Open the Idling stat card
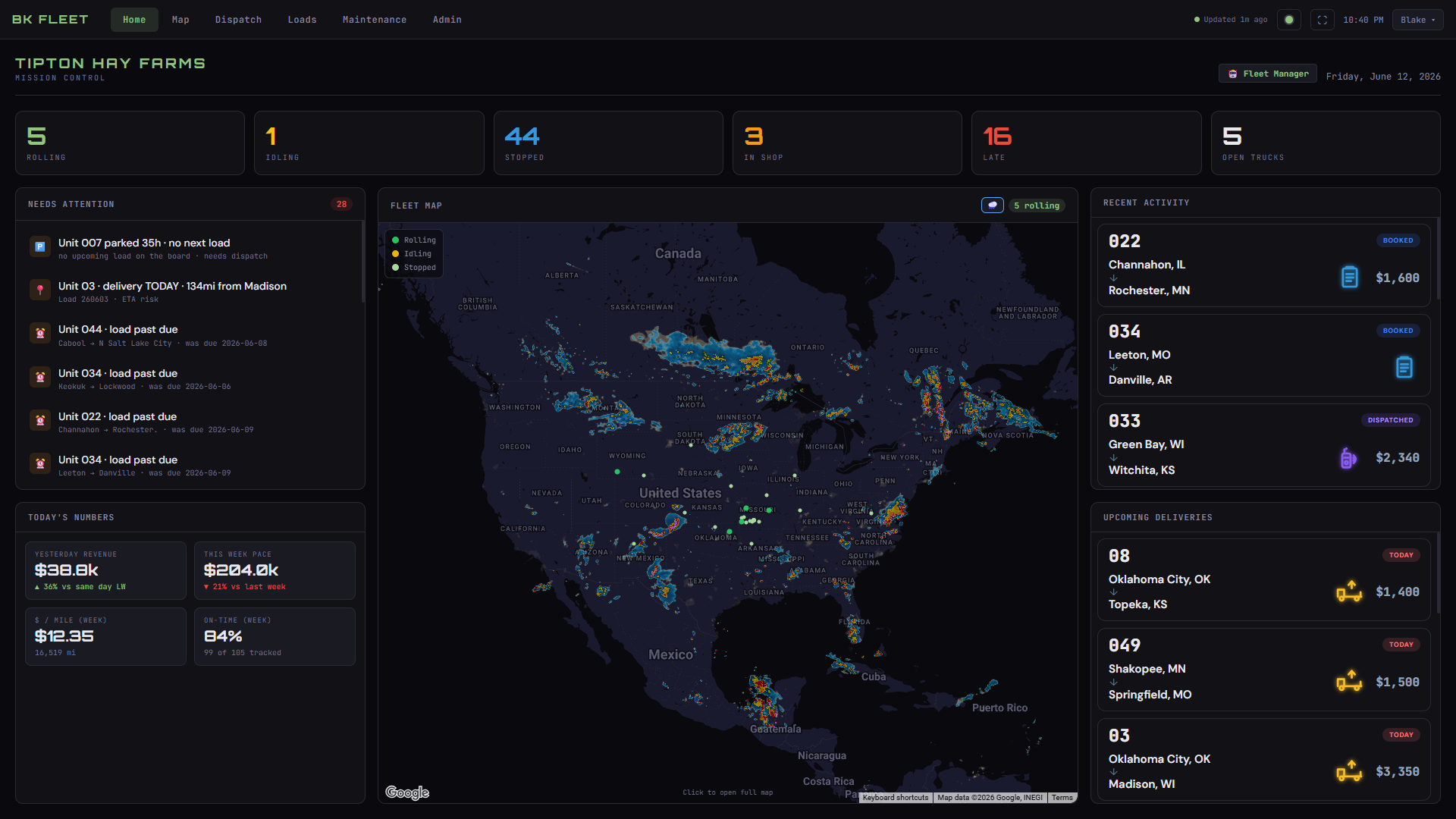 pyautogui.click(x=369, y=143)
